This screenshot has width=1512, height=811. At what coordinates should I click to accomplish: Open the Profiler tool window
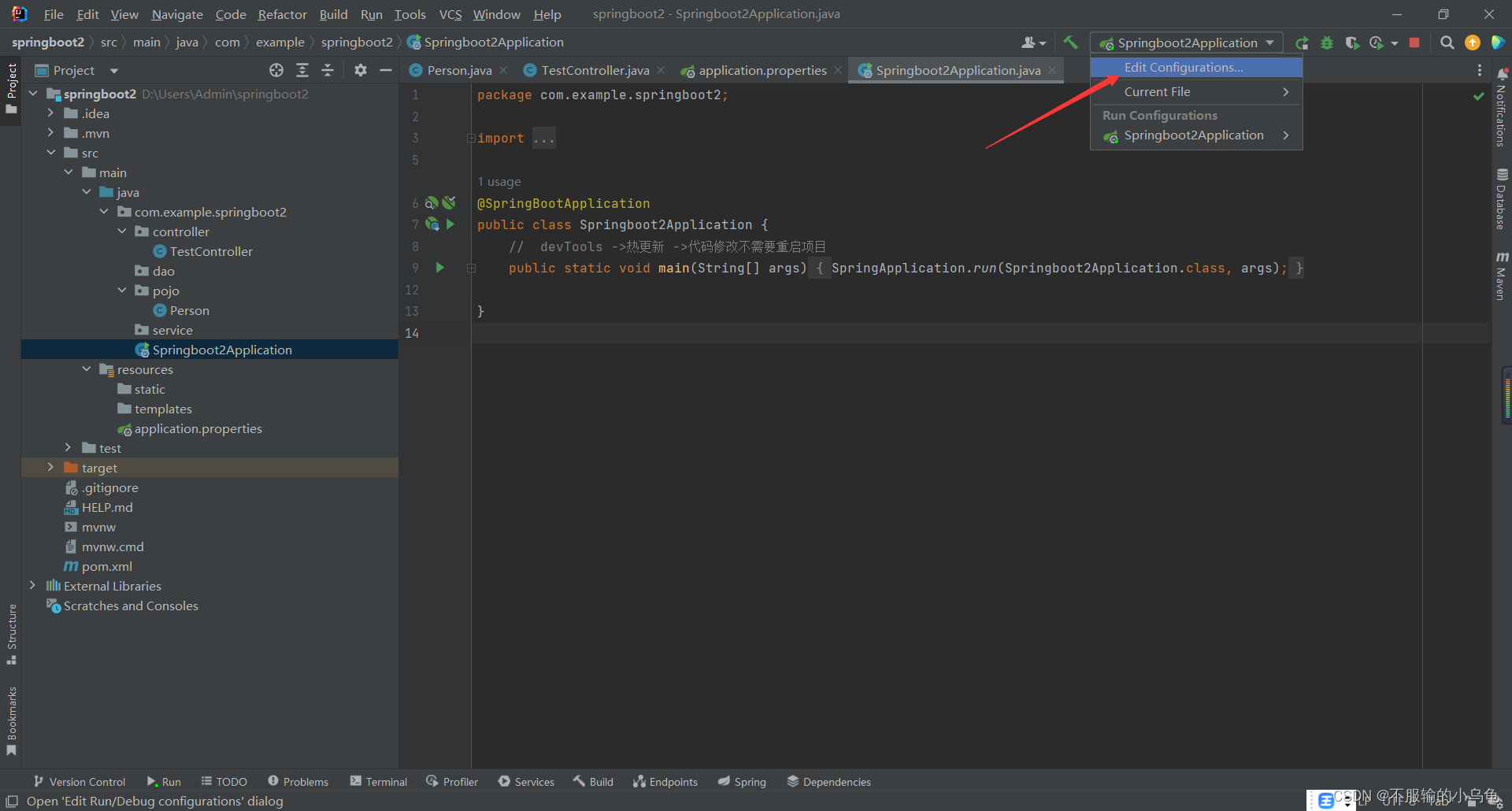(x=452, y=781)
